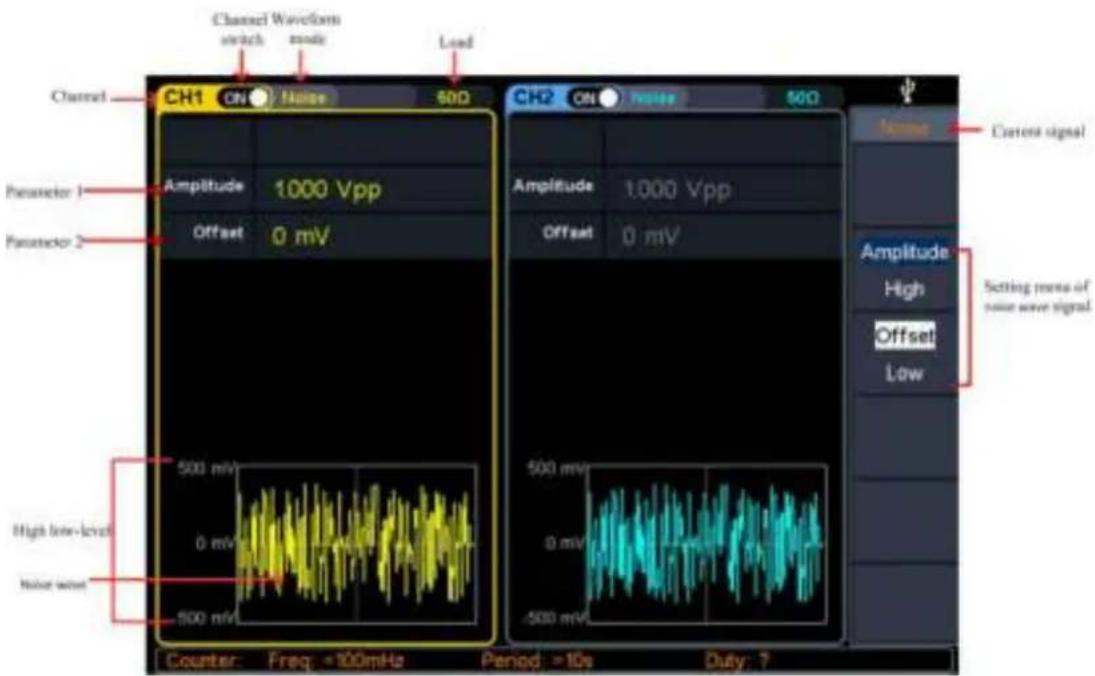
Task: Click CH1 amplitude value 1.000 Vpp
Action: (x=328, y=189)
